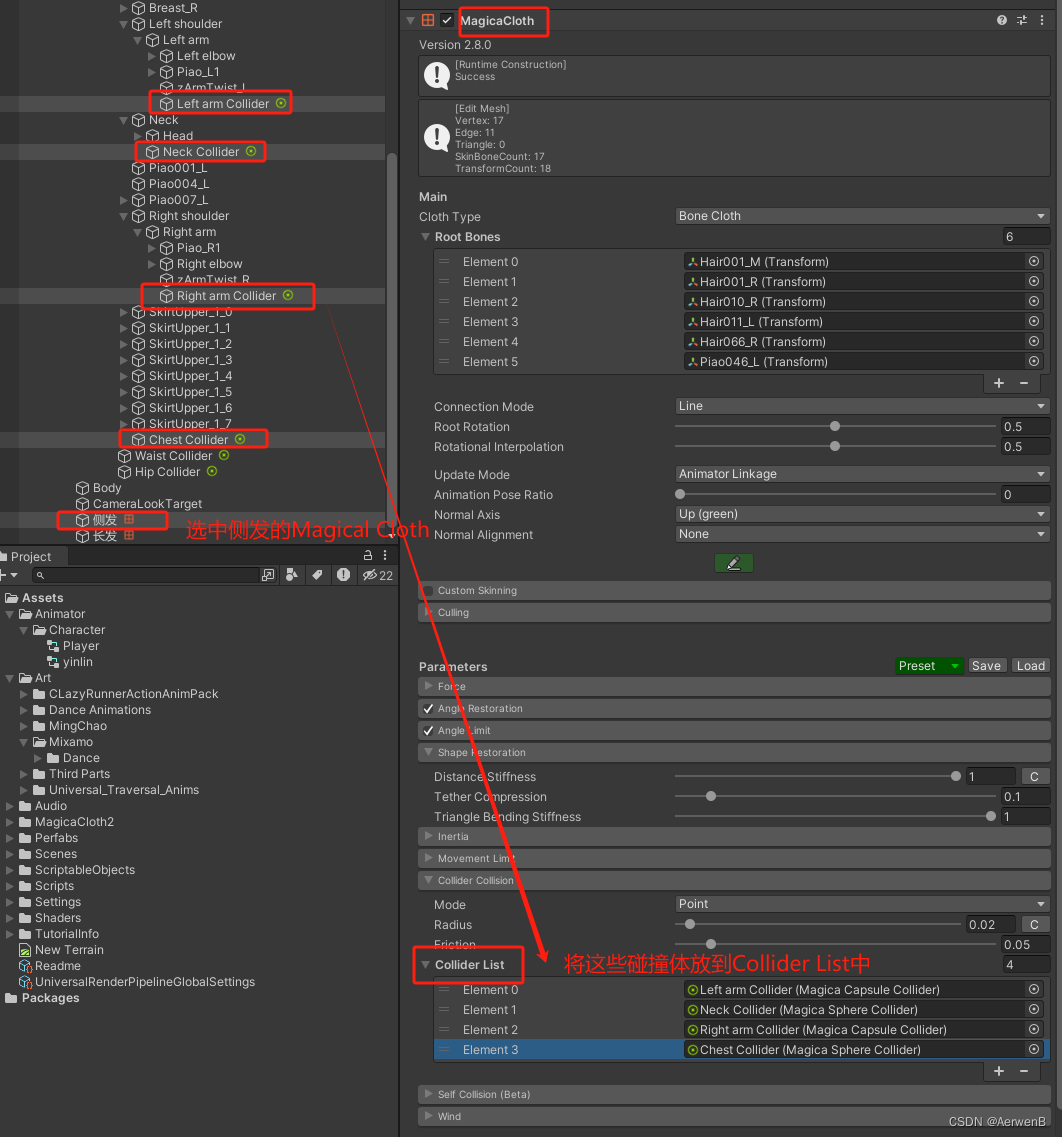Toggle the Angle Restoration checkbox
Image resolution: width=1062 pixels, height=1137 pixels.
pyautogui.click(x=428, y=708)
